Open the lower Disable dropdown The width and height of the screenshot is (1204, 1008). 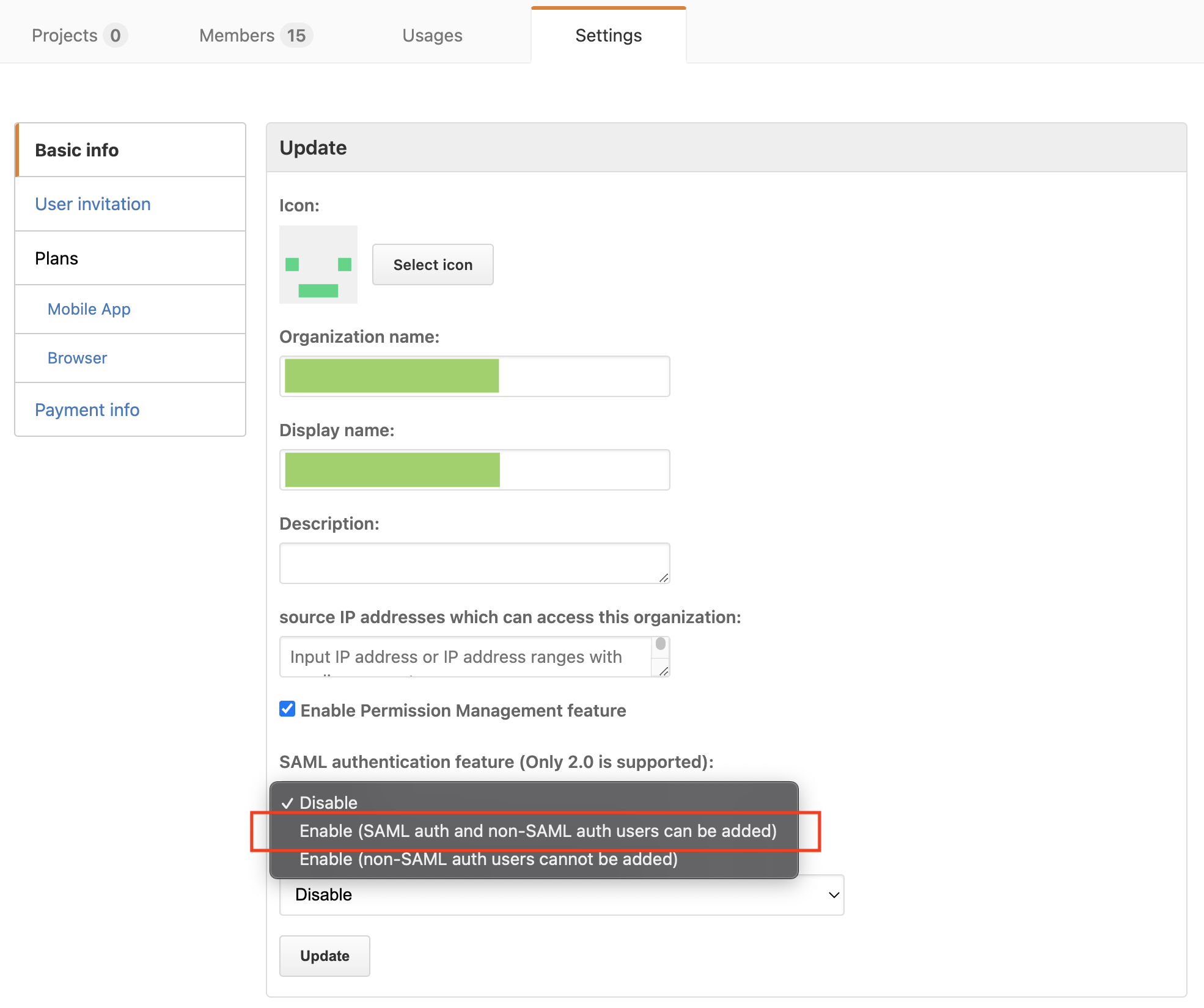pos(562,895)
